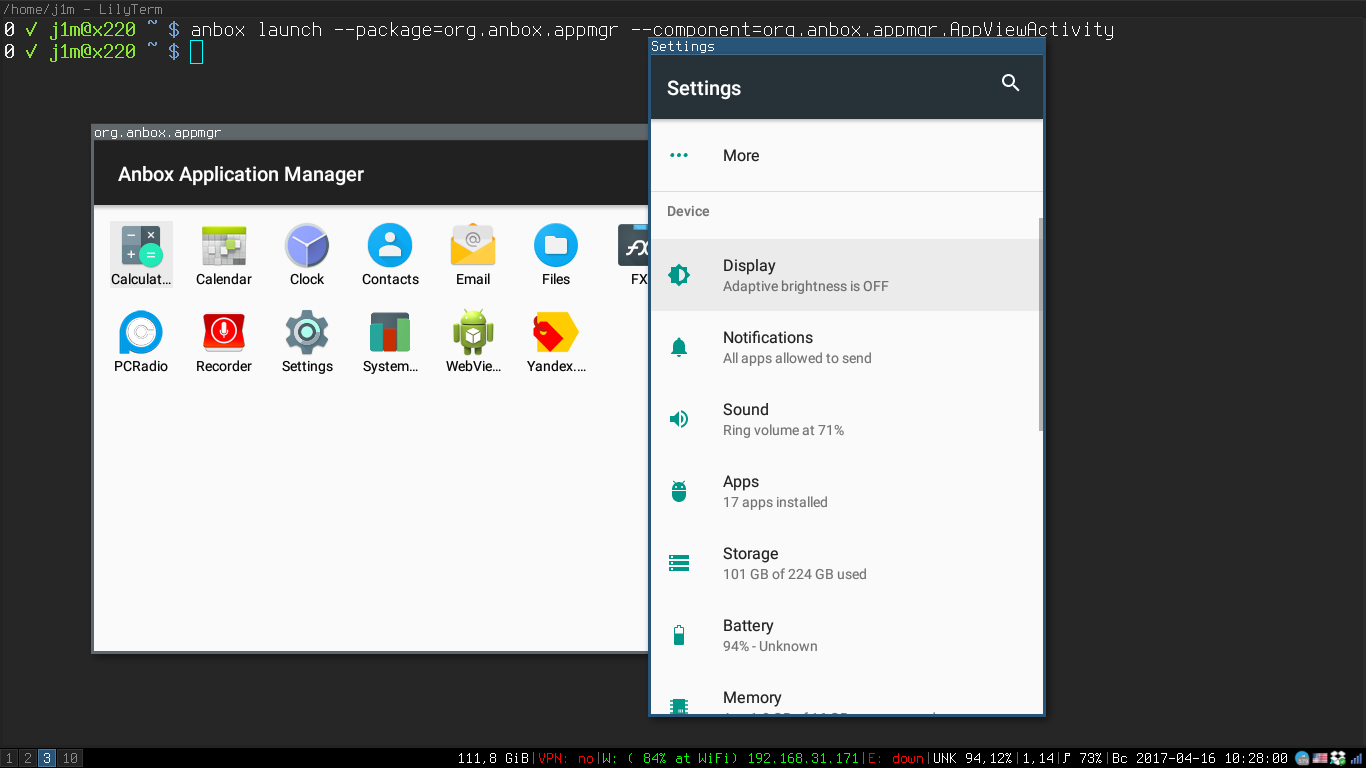
Task: Click the 73% volume status
Action: tap(1082, 758)
